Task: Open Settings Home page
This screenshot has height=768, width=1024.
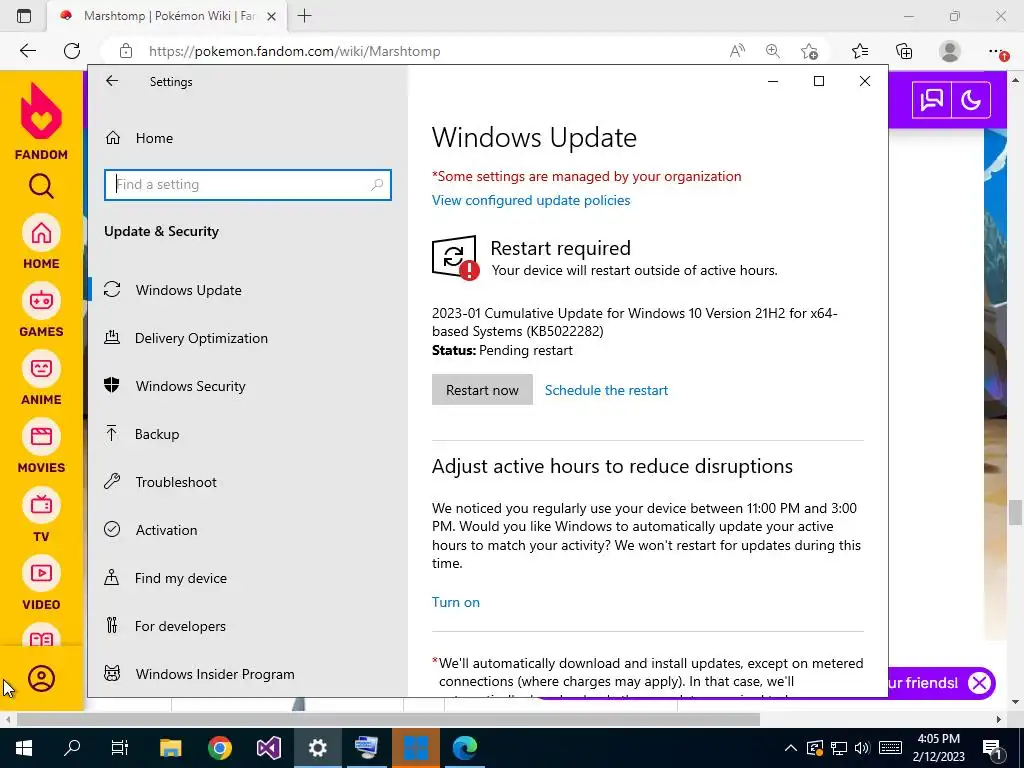Action: click(x=154, y=138)
